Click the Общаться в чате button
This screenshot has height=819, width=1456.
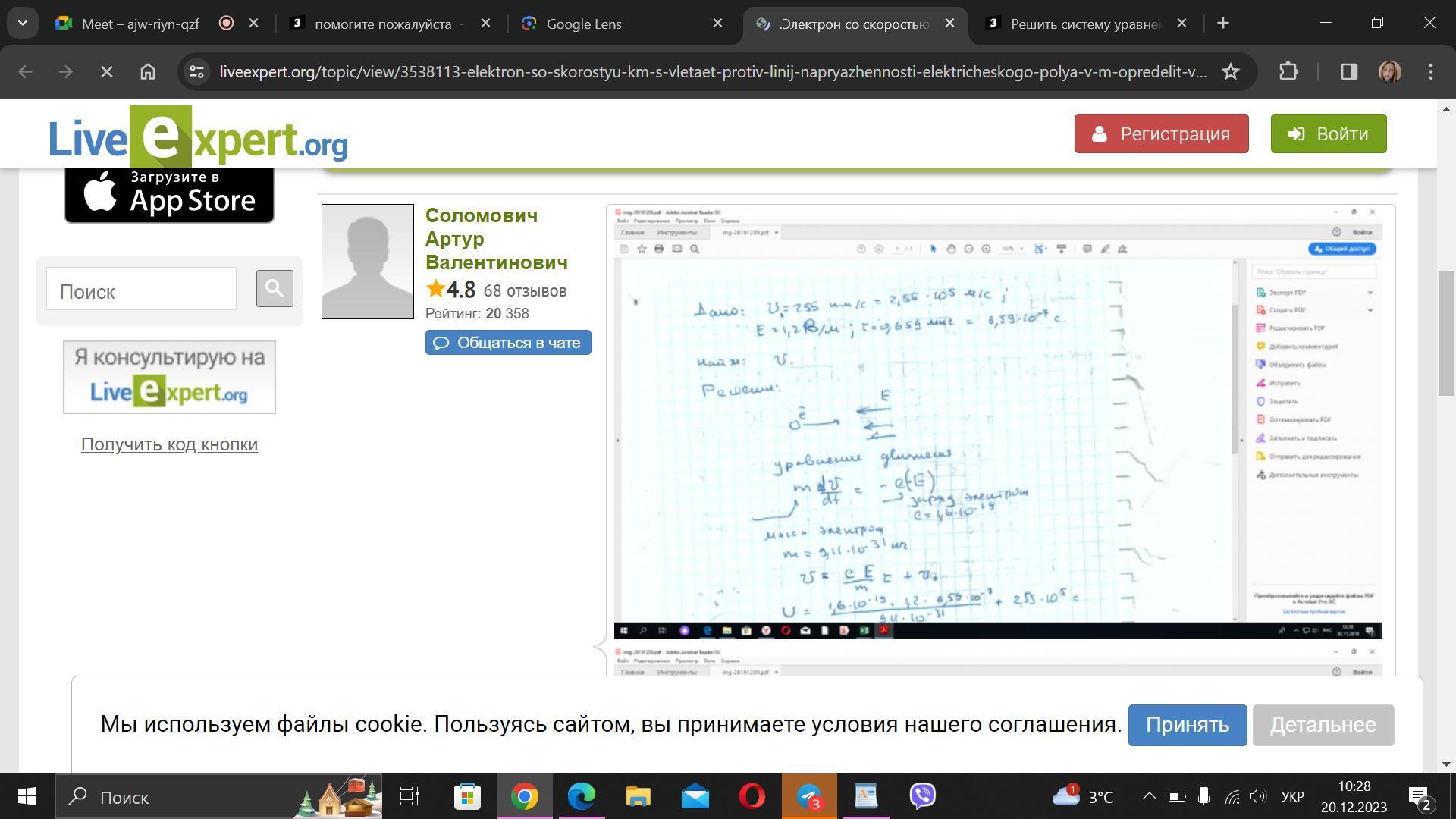pos(508,343)
